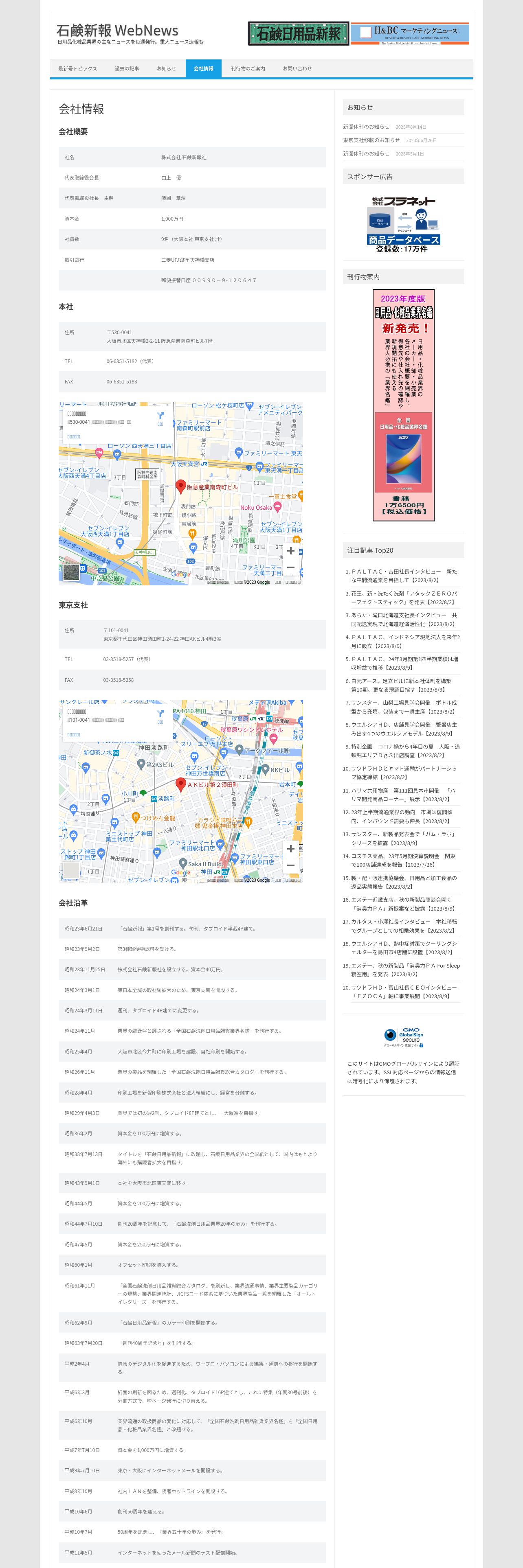Open the お問い合わせ tab
This screenshot has height=1568, width=523.
click(297, 69)
